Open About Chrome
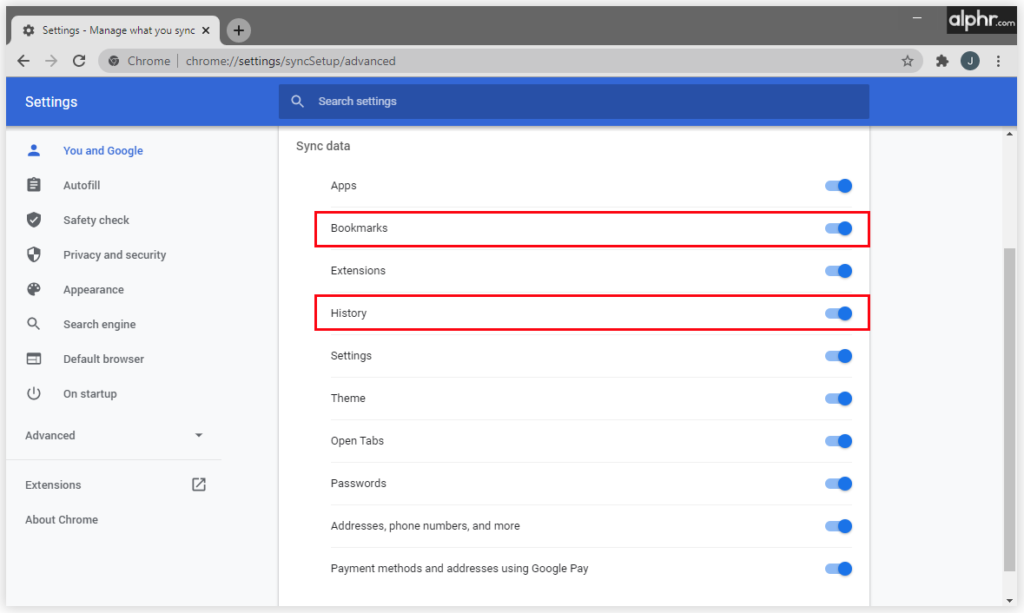The height and width of the screenshot is (613, 1024). click(61, 519)
